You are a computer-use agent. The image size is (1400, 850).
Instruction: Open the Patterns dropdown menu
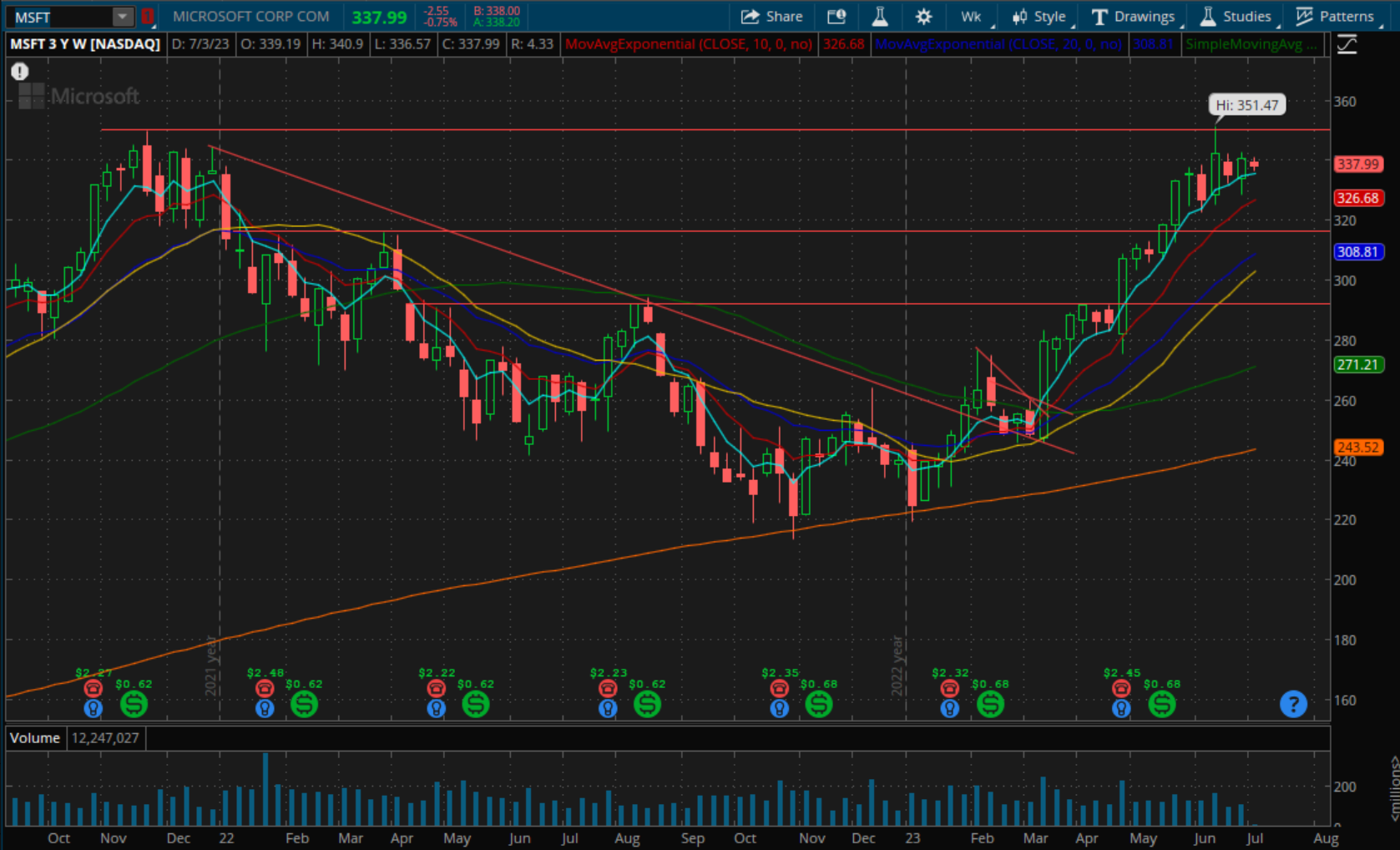pyautogui.click(x=1335, y=17)
